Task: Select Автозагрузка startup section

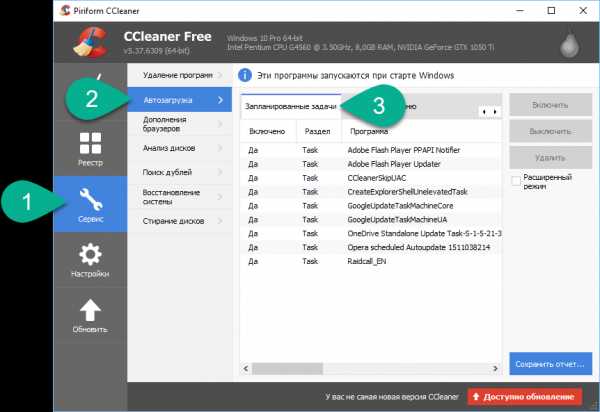Action: click(x=179, y=99)
